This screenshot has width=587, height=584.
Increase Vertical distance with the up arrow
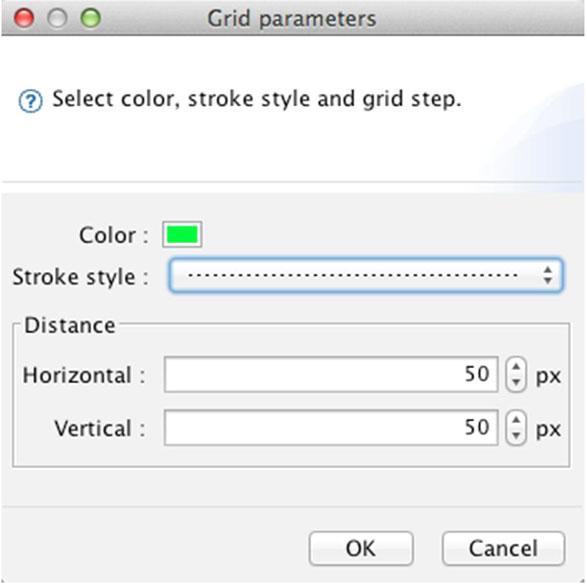click(x=516, y=420)
